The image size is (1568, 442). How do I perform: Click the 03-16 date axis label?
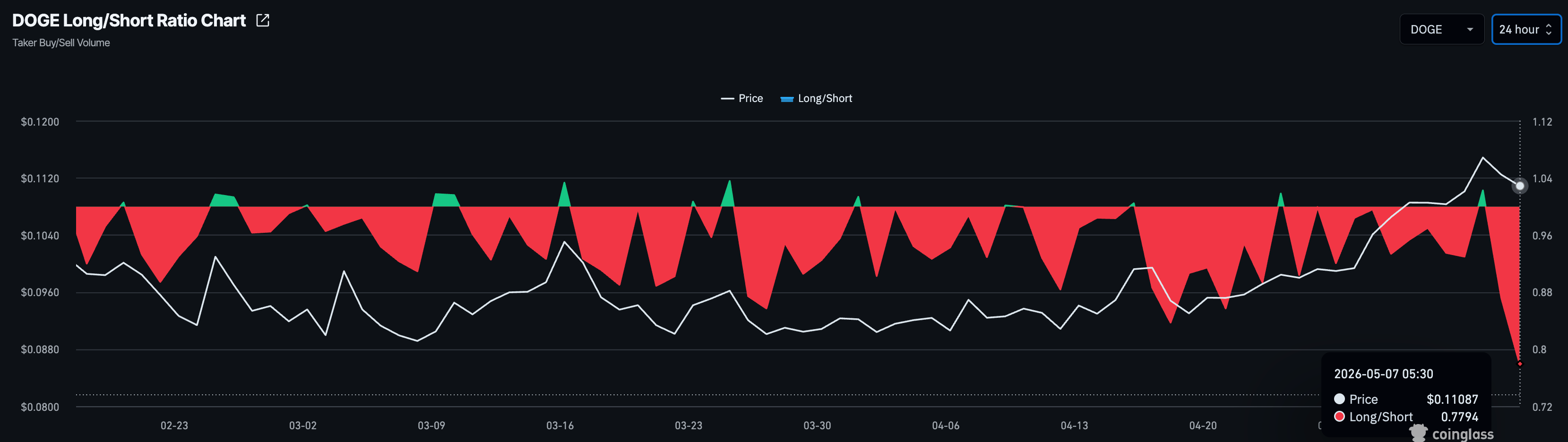tap(560, 425)
